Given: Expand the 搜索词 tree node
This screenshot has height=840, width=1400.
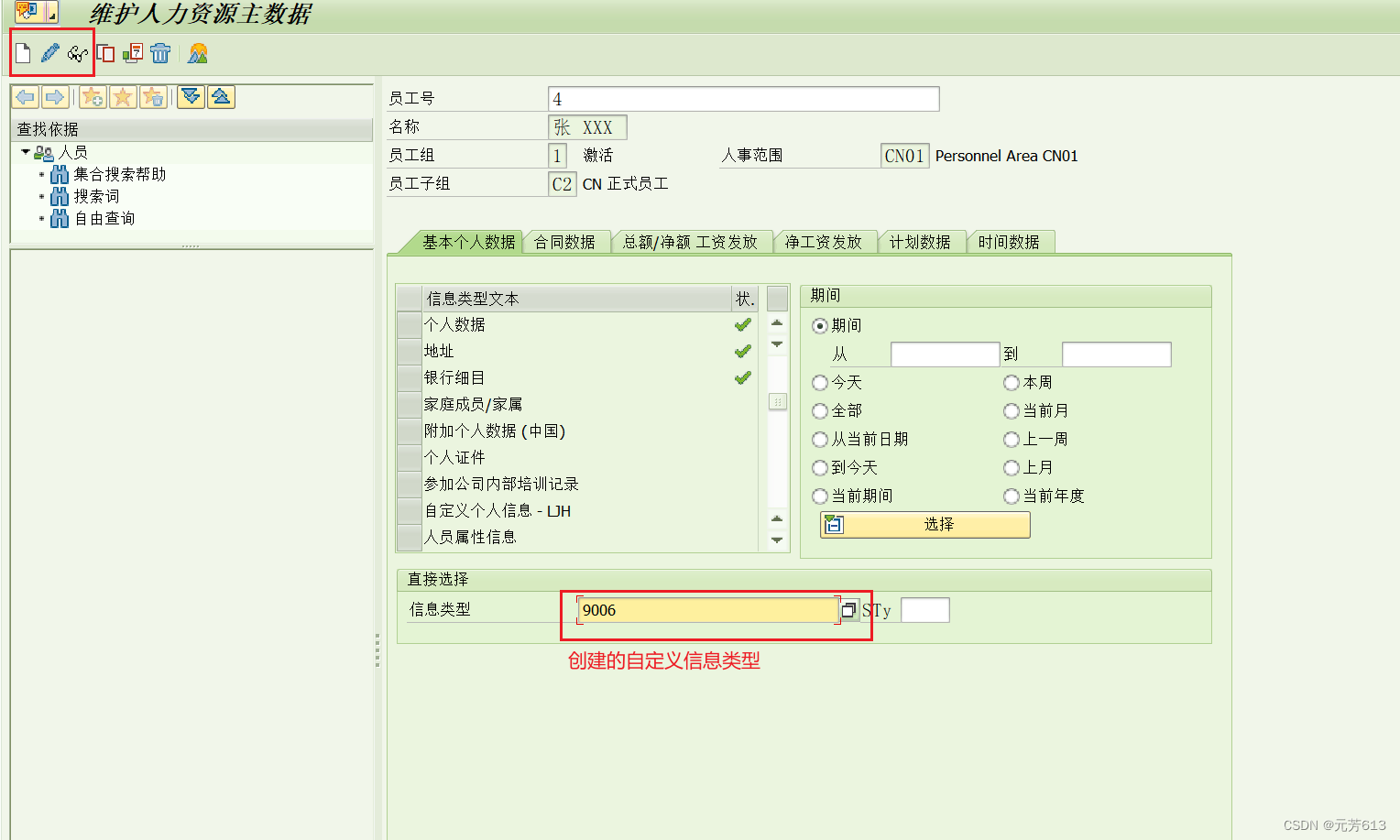Looking at the screenshot, I should coord(41,196).
